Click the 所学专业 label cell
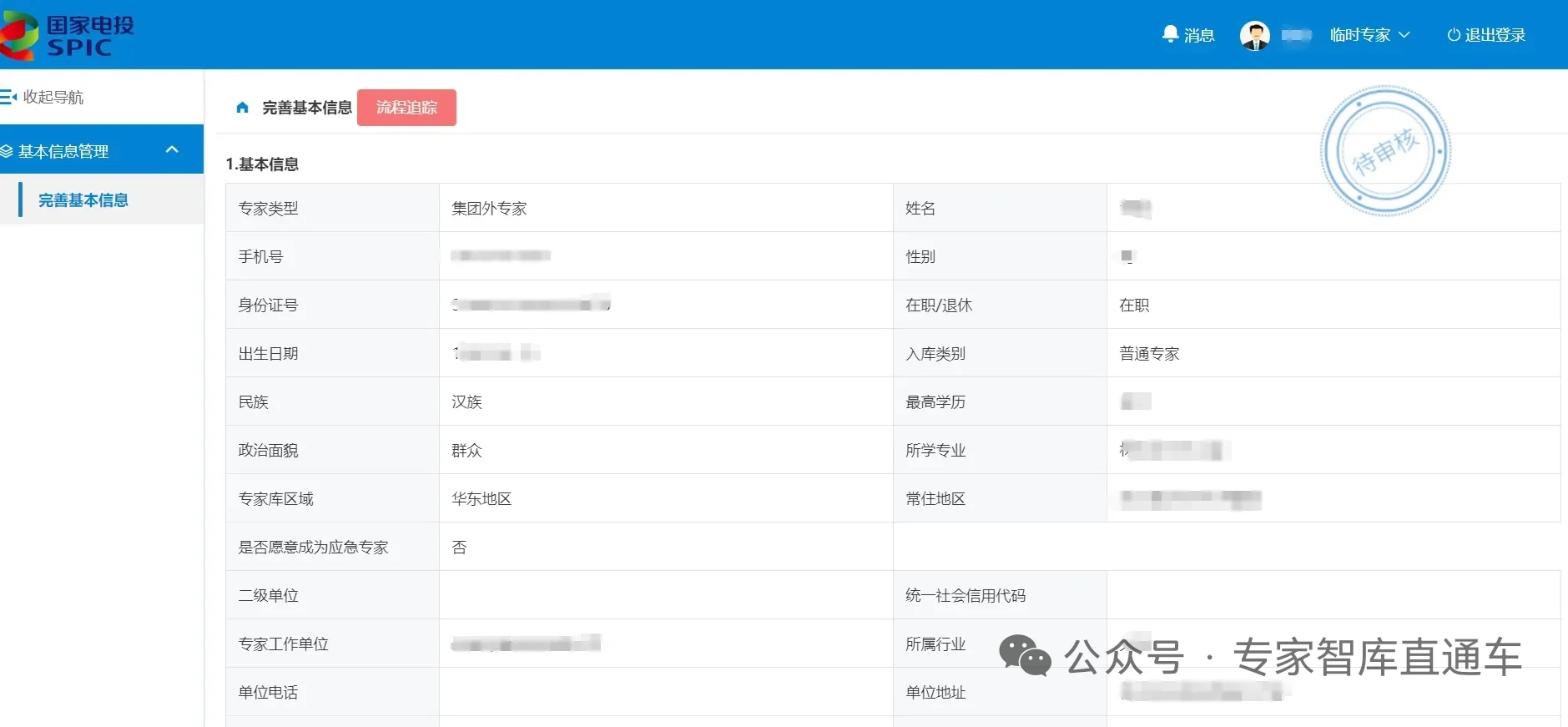This screenshot has width=1568, height=727. pos(1000,450)
